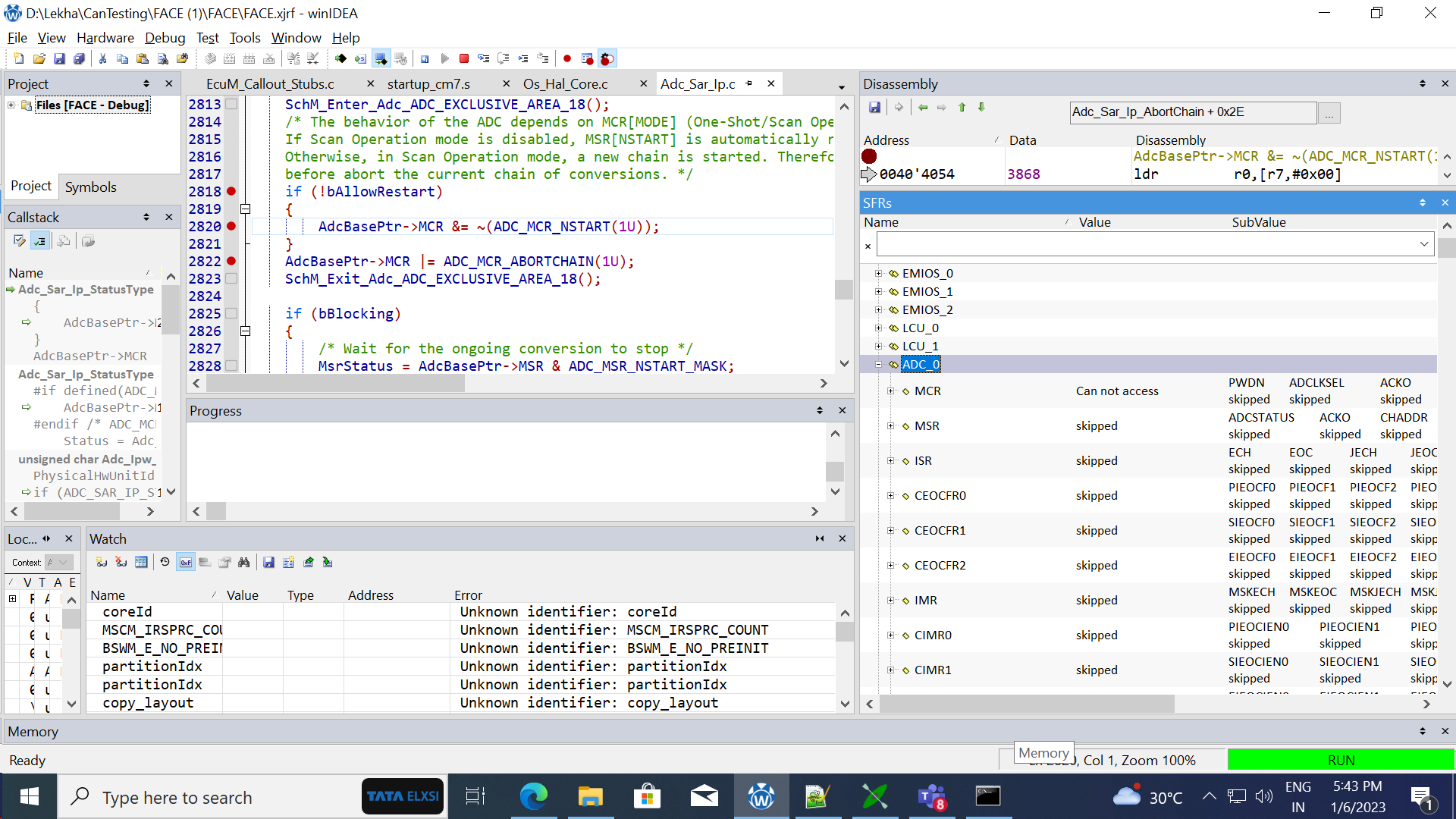Click the Cut scissors toolbar icon

pyautogui.click(x=102, y=58)
